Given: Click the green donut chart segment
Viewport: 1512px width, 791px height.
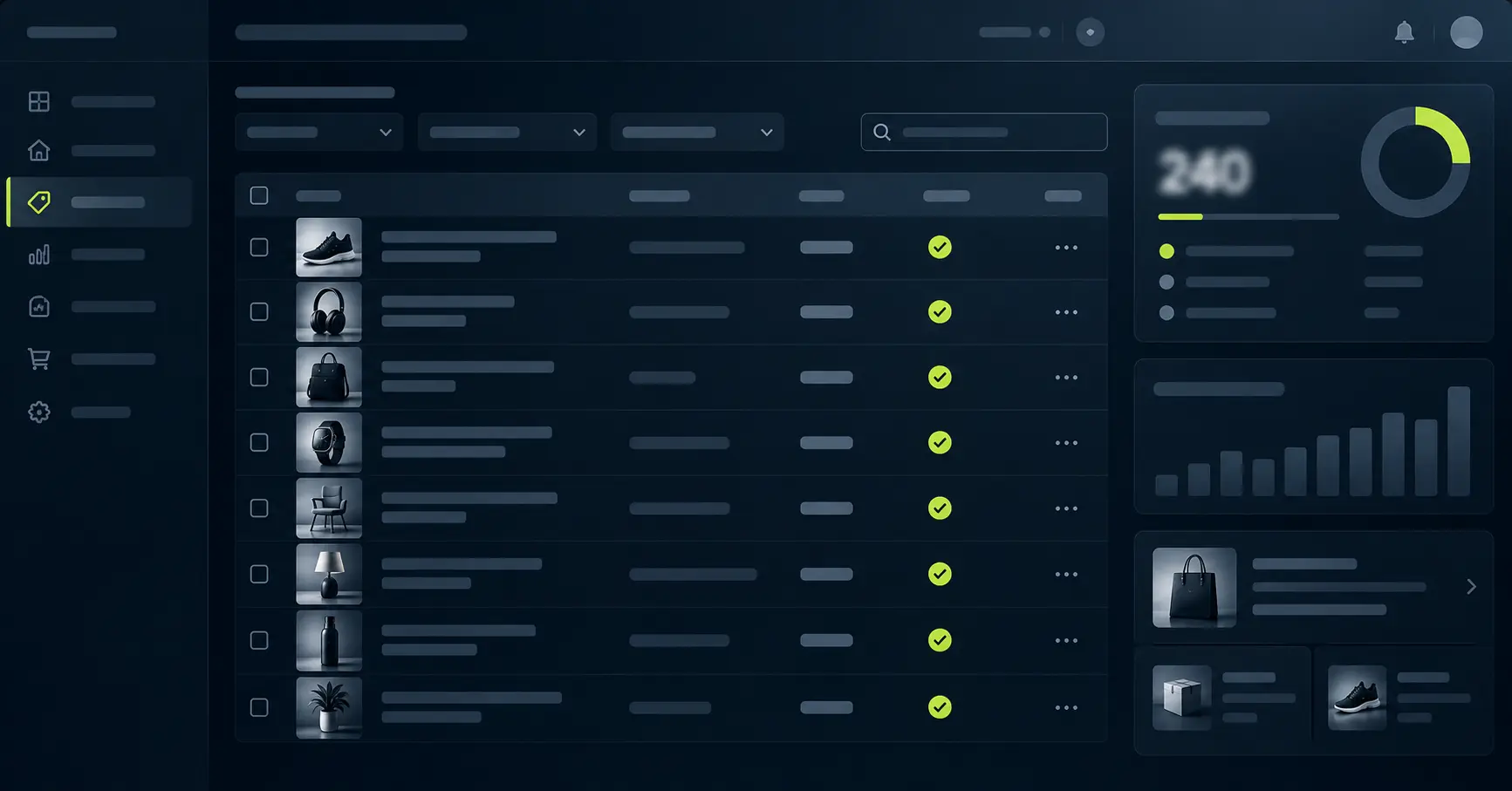Looking at the screenshot, I should [1447, 131].
